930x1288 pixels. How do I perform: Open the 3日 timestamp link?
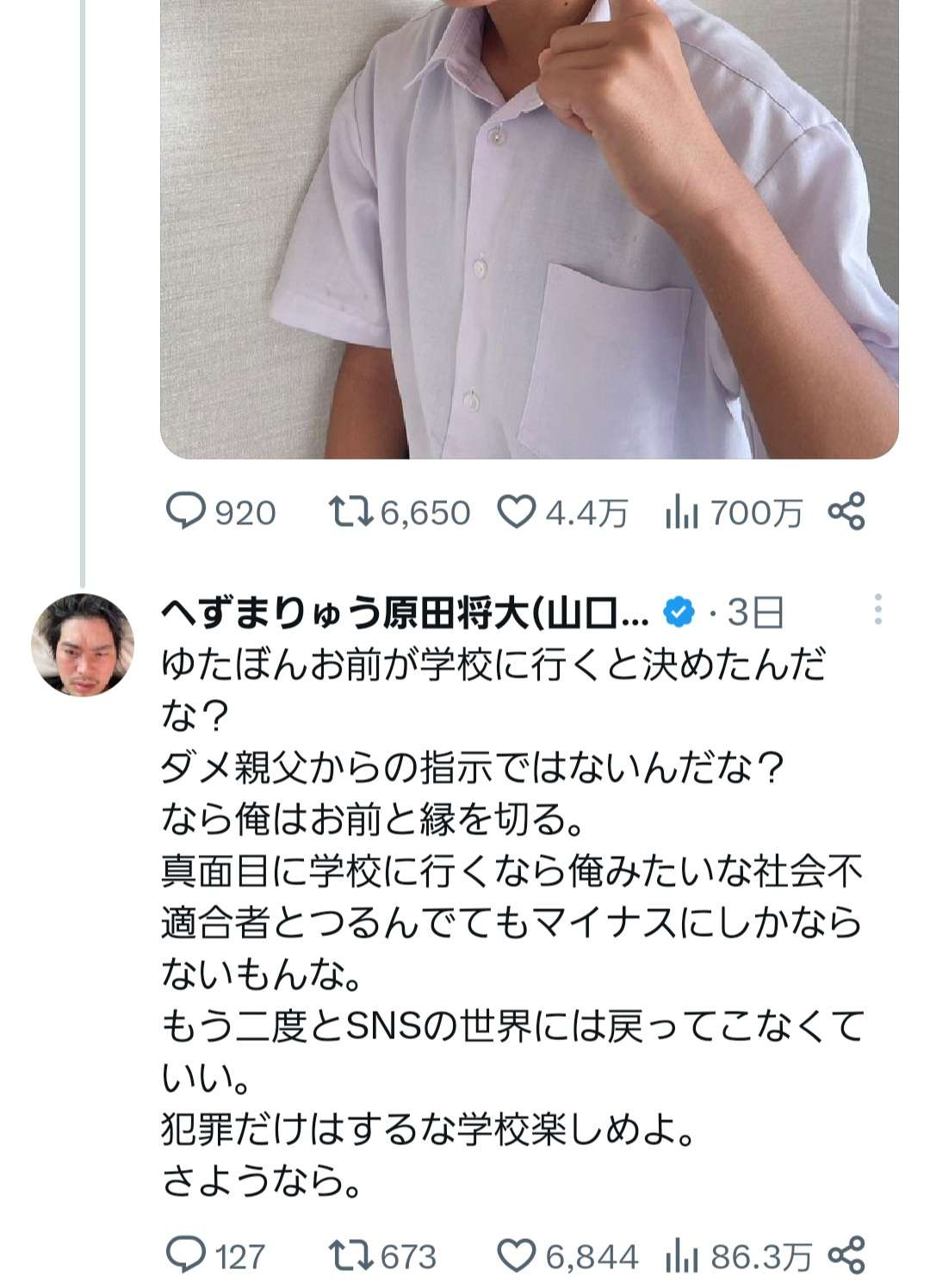(x=756, y=613)
